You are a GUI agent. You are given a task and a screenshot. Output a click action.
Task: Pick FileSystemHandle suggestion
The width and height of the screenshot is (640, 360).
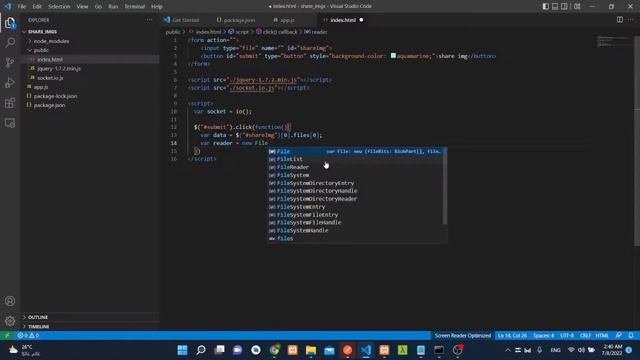[x=355, y=230]
